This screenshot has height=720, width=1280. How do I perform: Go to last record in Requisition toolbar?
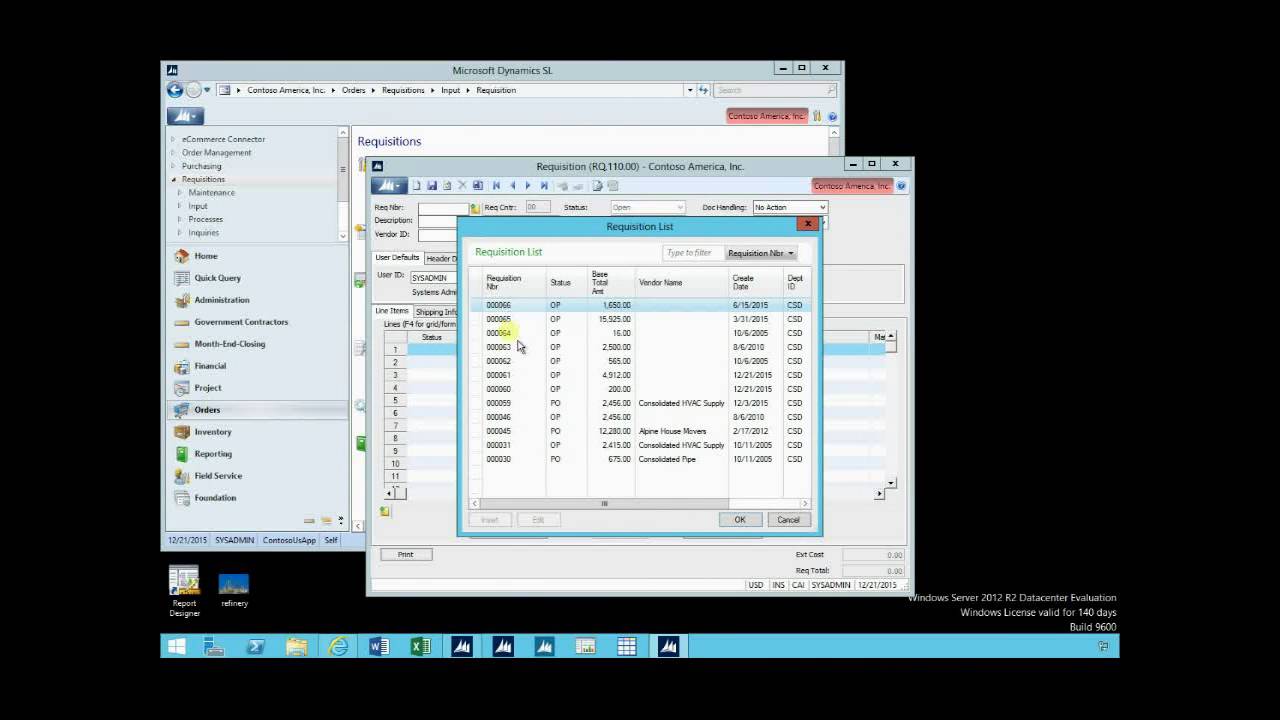point(544,186)
